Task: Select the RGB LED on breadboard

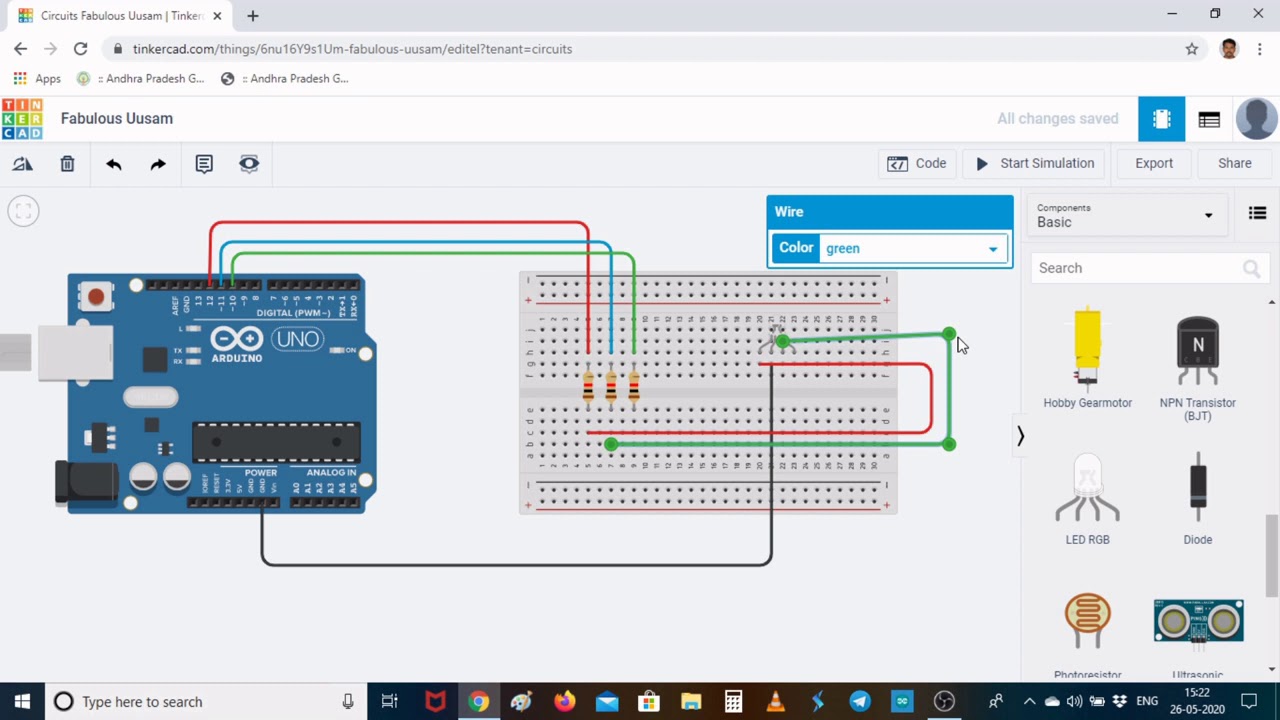Action: [777, 340]
